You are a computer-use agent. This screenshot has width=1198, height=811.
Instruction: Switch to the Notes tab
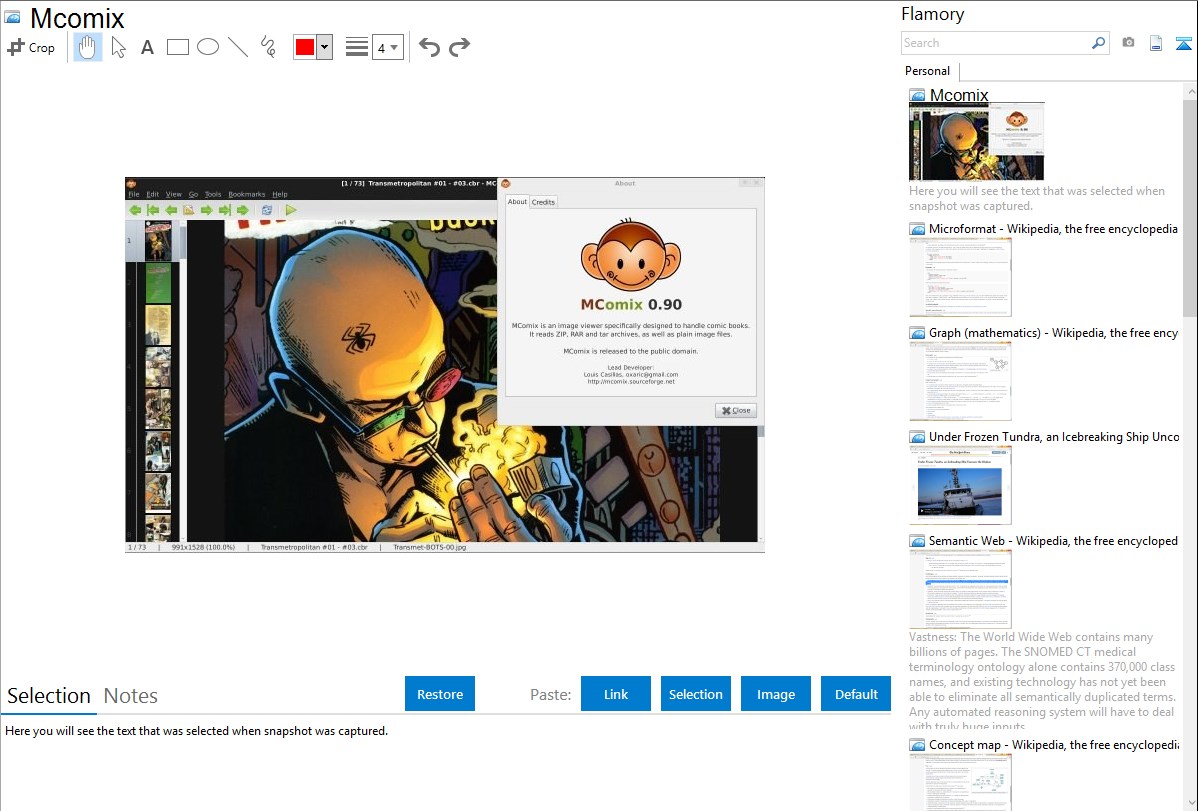point(131,696)
